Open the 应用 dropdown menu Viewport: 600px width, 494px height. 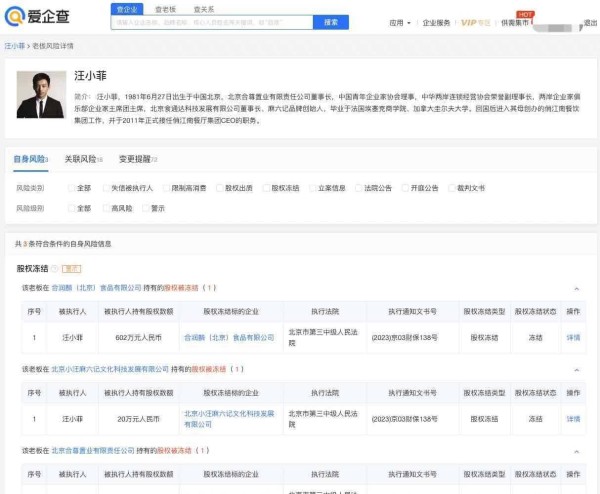pos(400,23)
